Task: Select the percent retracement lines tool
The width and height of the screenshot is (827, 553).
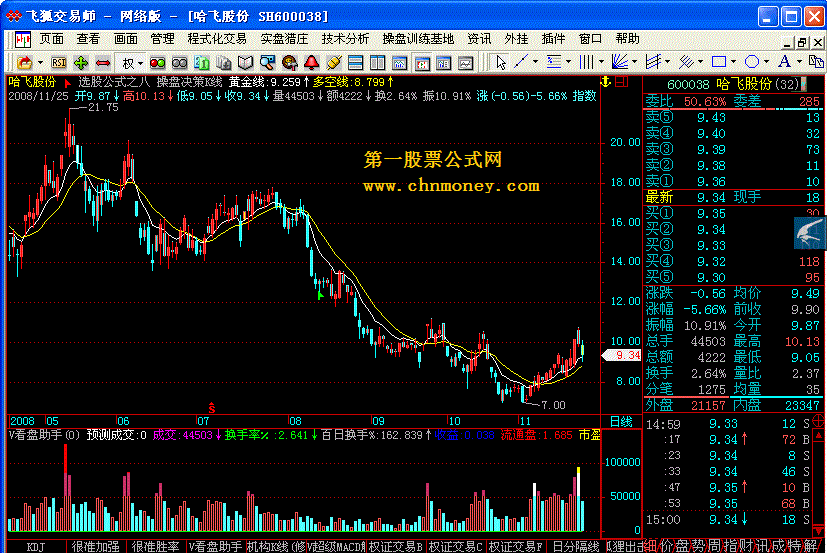Action: click(x=553, y=63)
